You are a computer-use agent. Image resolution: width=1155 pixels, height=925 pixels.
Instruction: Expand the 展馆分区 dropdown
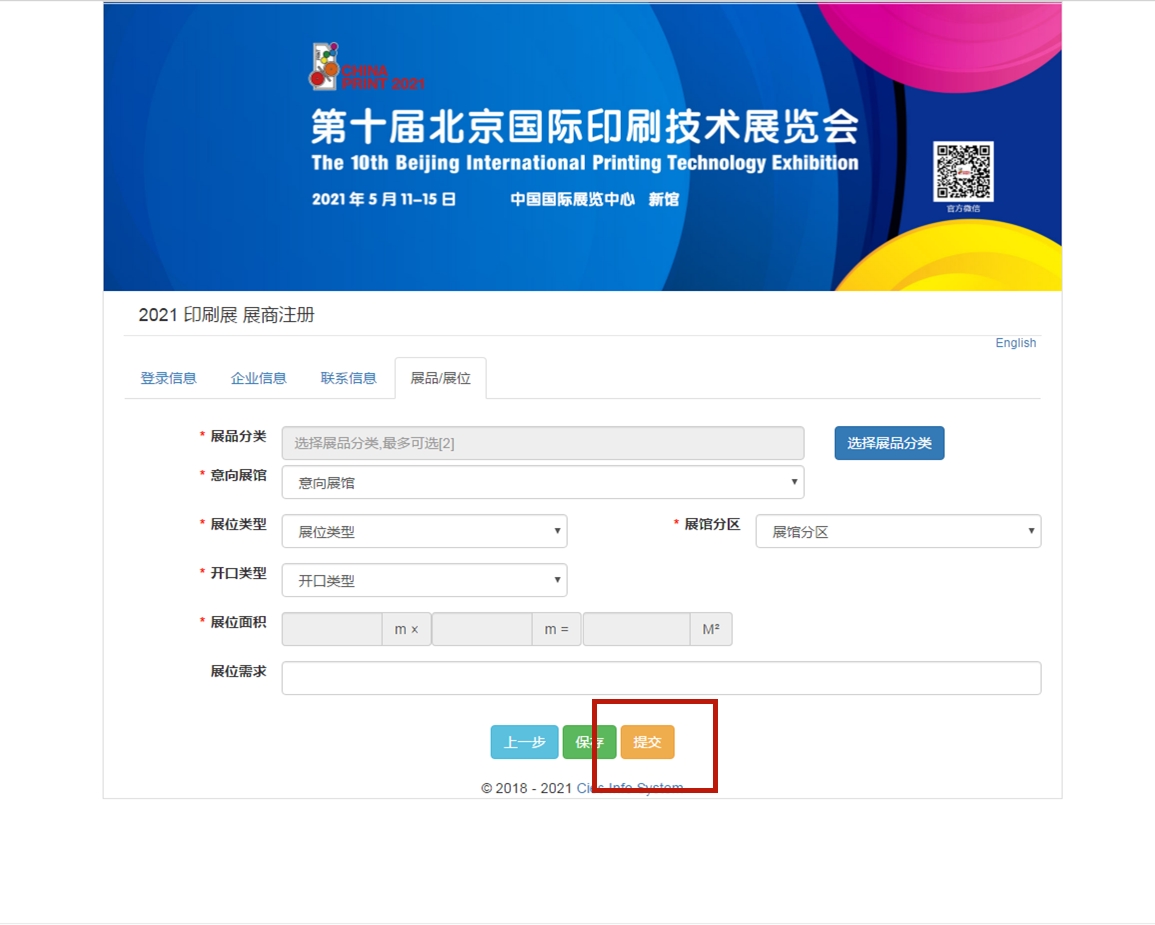(x=897, y=531)
